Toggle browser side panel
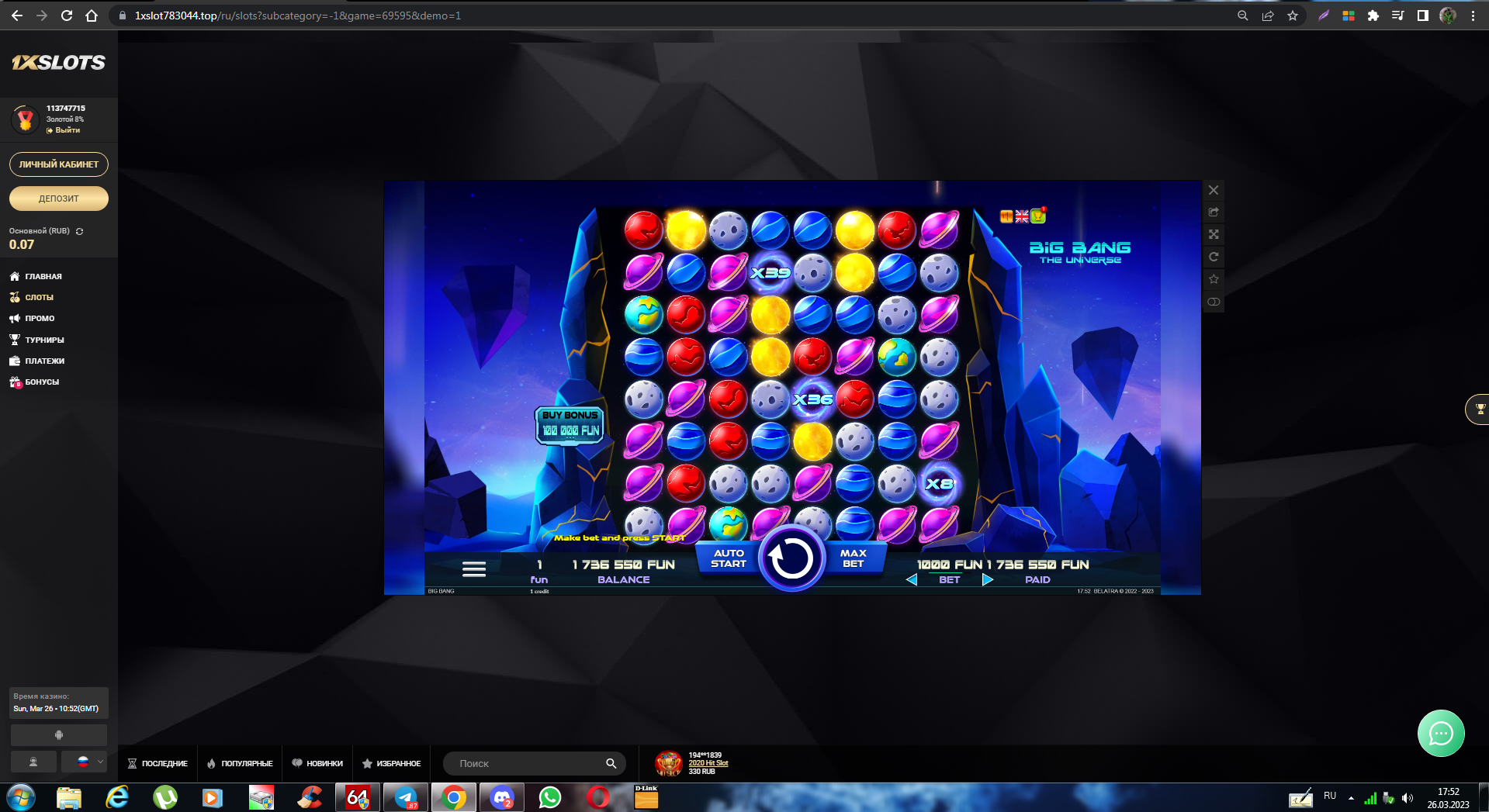Image resolution: width=1489 pixels, height=812 pixels. click(x=1422, y=16)
